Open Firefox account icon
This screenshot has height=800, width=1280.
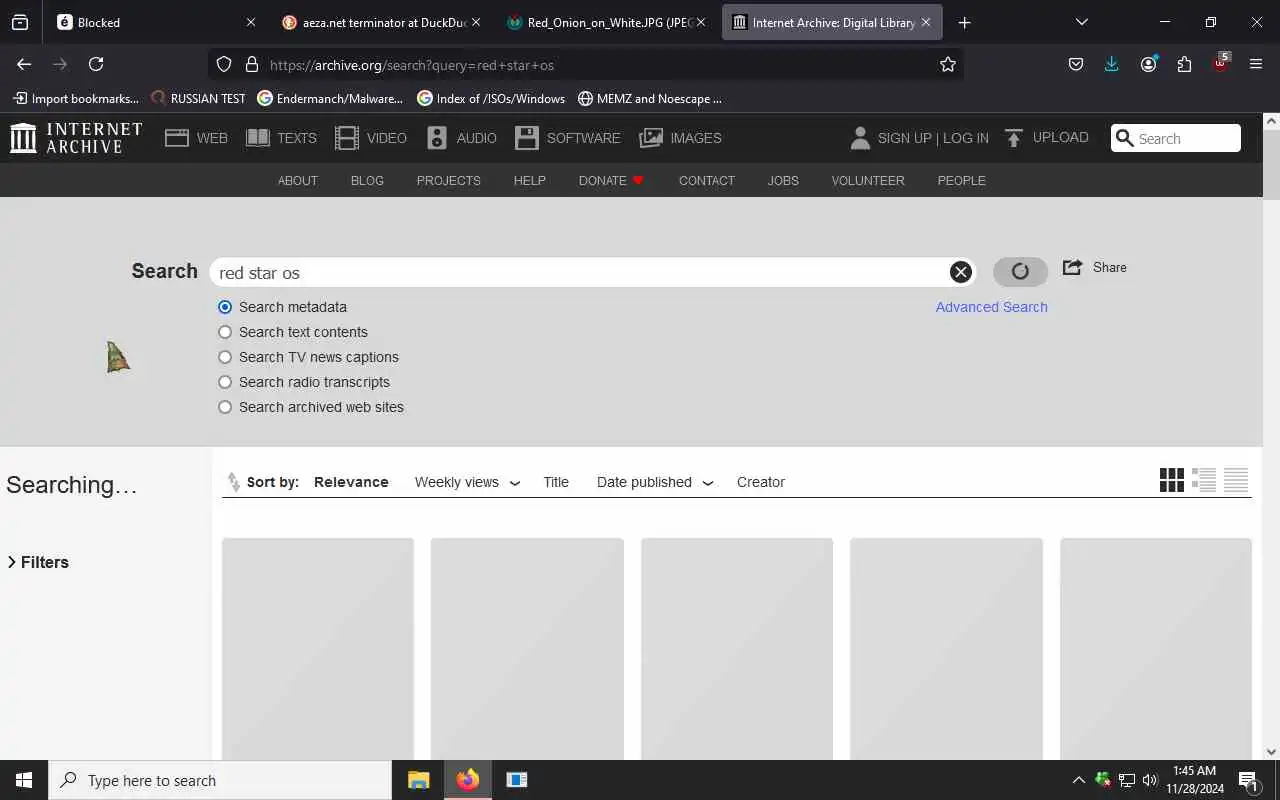[1148, 64]
